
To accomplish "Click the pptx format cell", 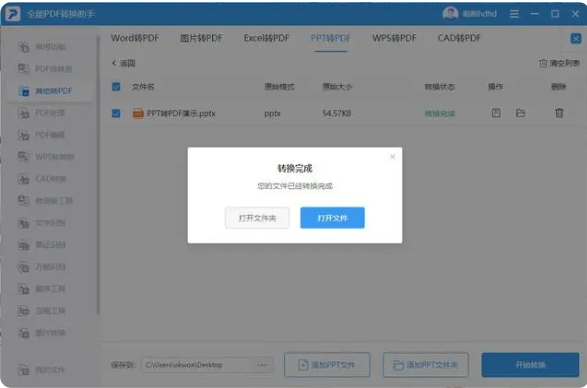I will click(272, 113).
